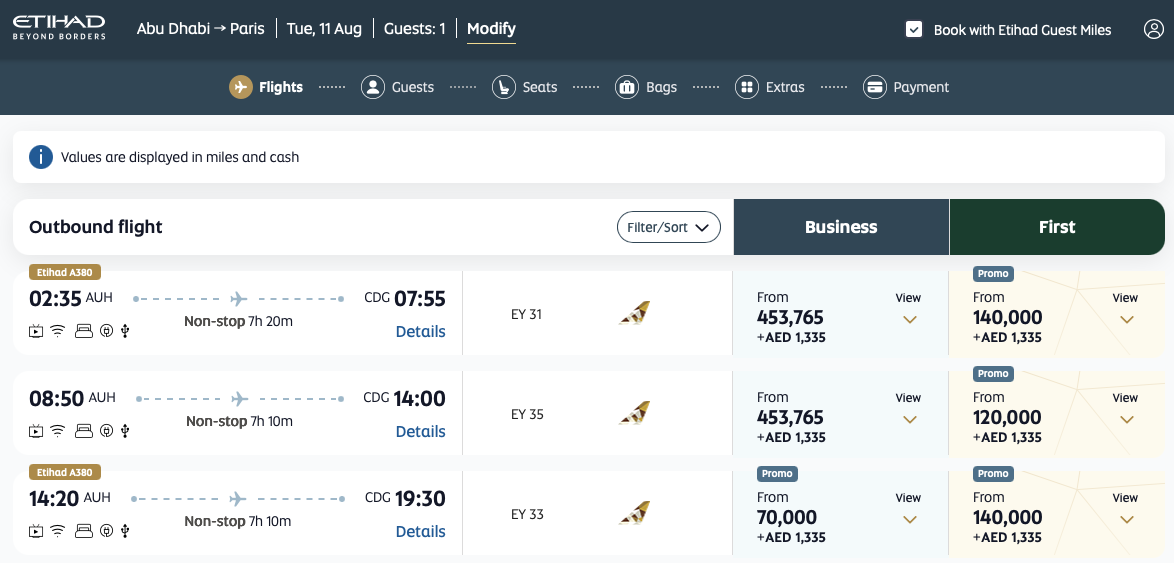Click USB icon on the 08:50 flight

coord(125,430)
